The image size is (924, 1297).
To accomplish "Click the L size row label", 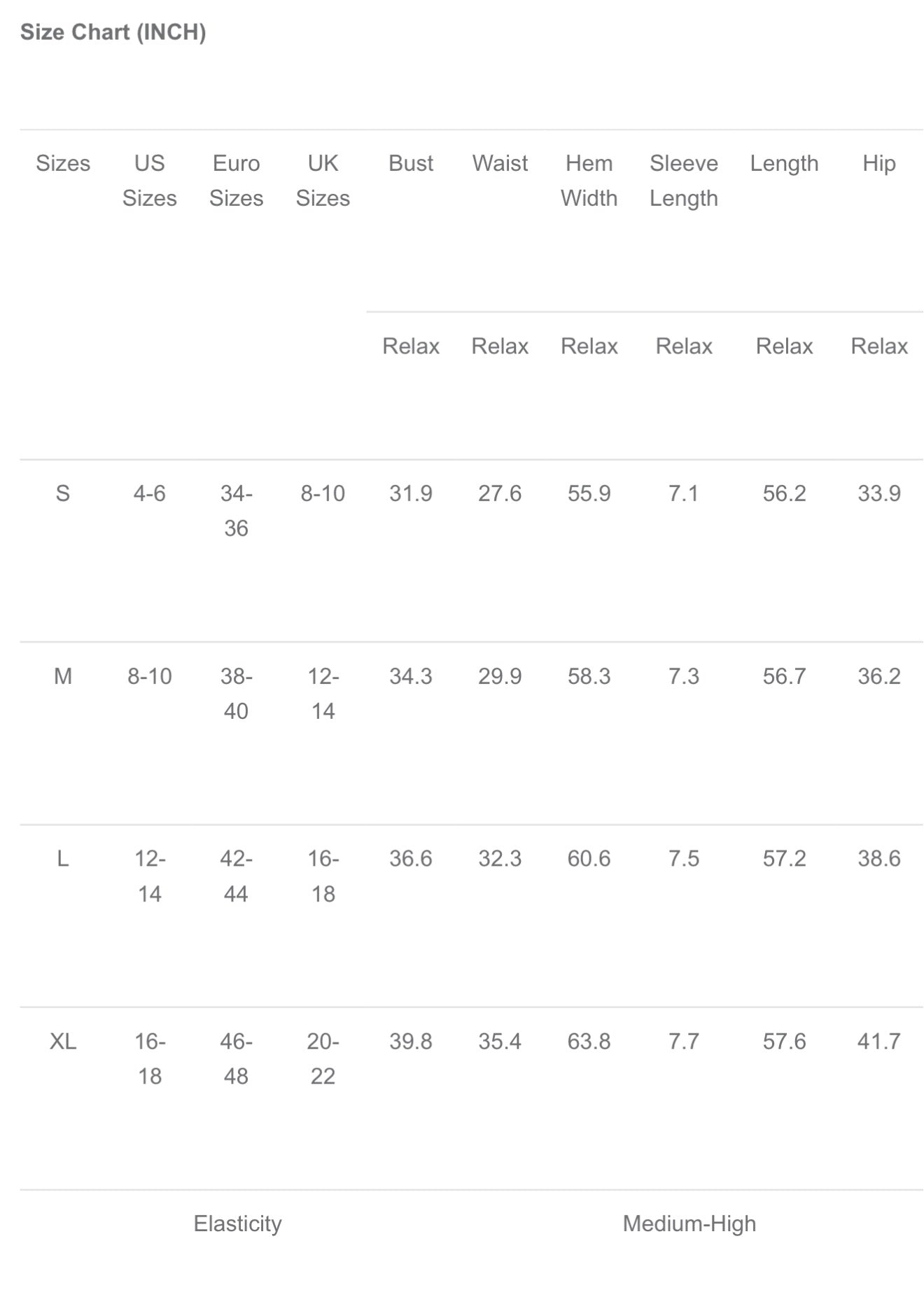I will click(62, 858).
